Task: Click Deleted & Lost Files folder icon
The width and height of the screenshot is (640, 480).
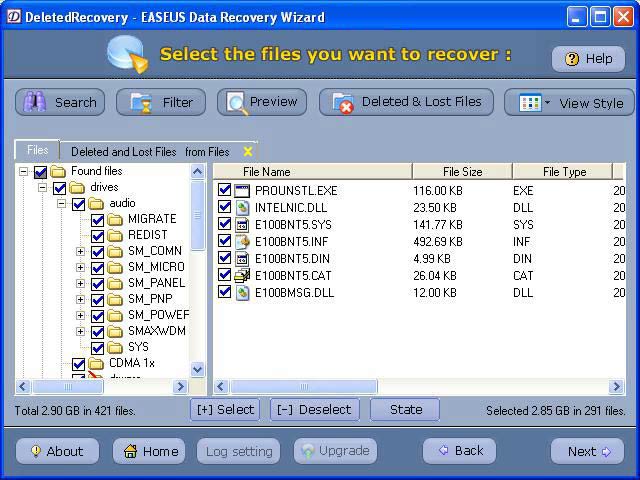Action: coord(343,103)
